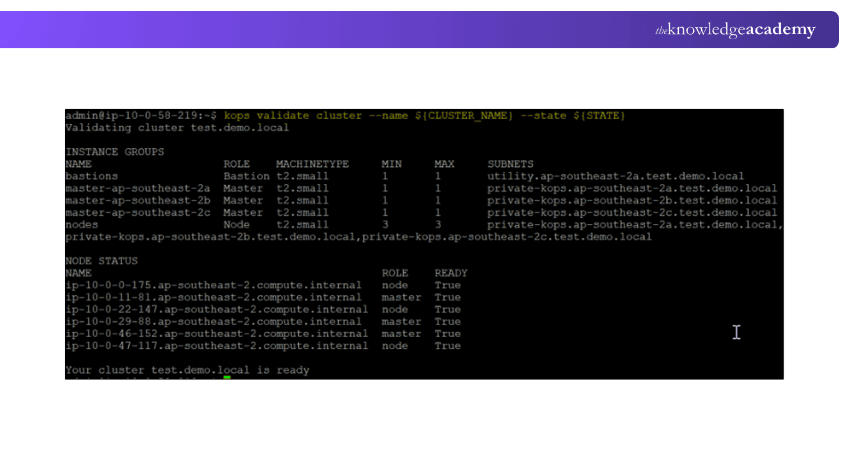Click The Knowledge Academy logo
Image resolution: width=850 pixels, height=450 pixels.
[735, 30]
